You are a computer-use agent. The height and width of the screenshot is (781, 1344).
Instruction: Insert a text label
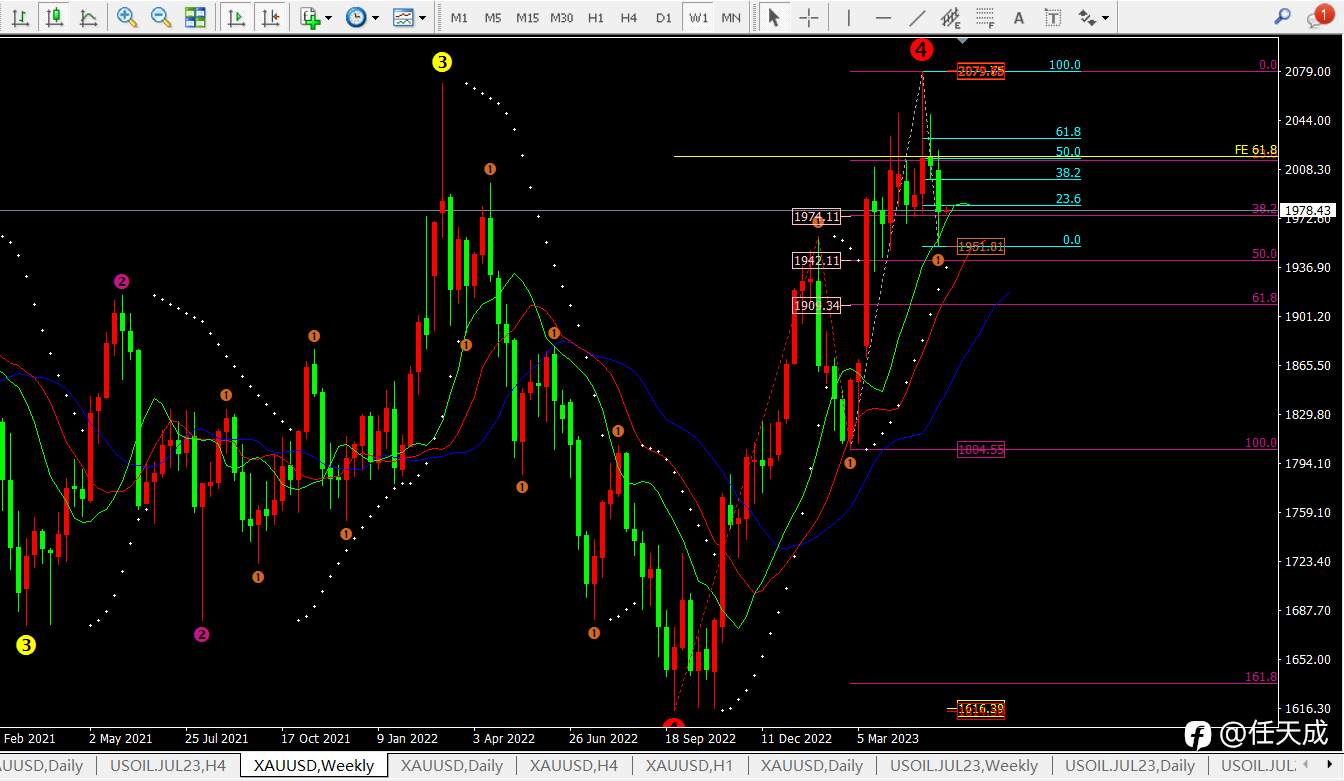point(1052,17)
